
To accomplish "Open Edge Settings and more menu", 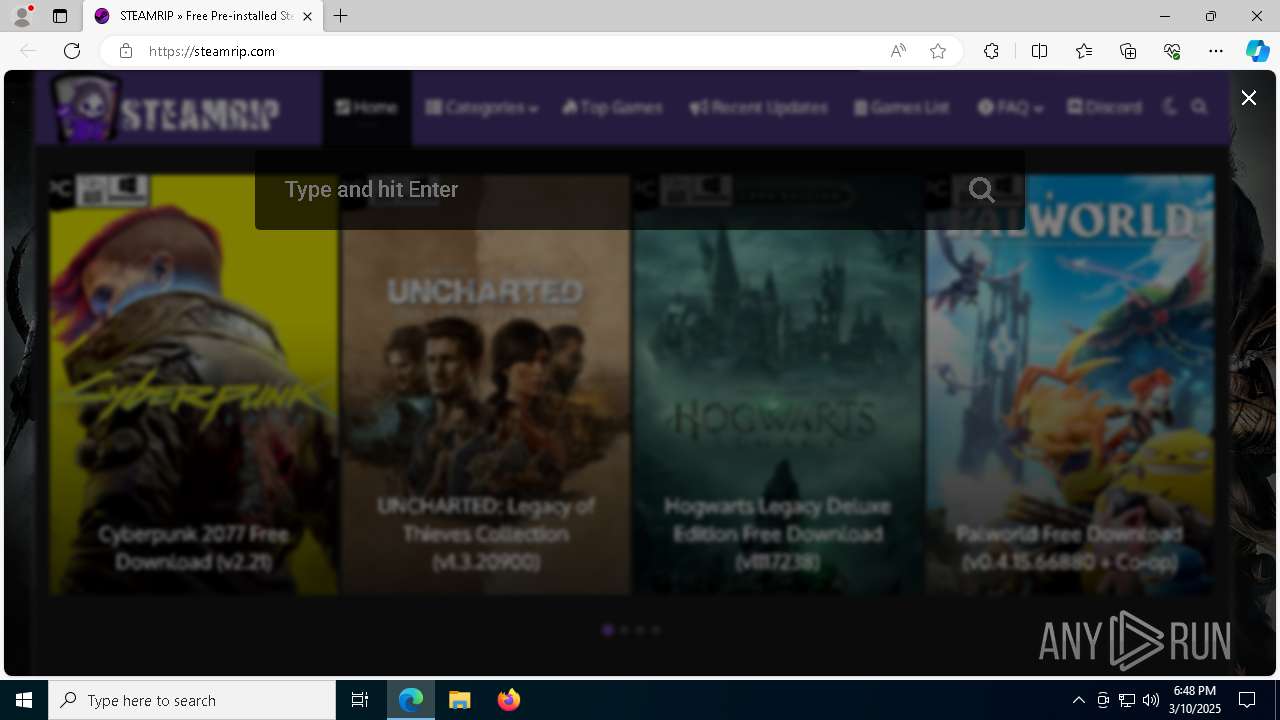I will click(x=1216, y=51).
